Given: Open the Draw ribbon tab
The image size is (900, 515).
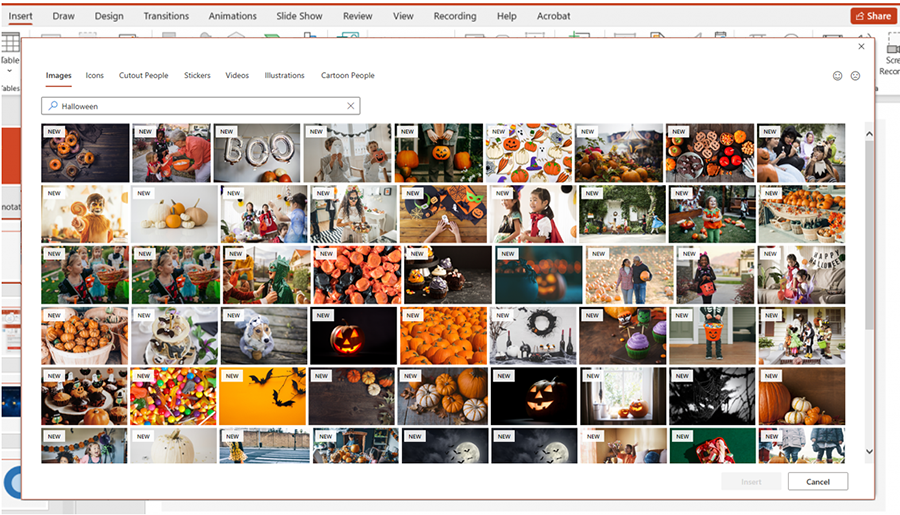Looking at the screenshot, I should coord(64,16).
